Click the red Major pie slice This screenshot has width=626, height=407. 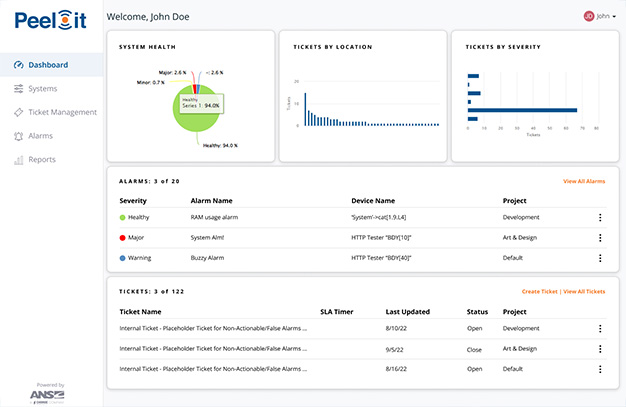coord(194,89)
